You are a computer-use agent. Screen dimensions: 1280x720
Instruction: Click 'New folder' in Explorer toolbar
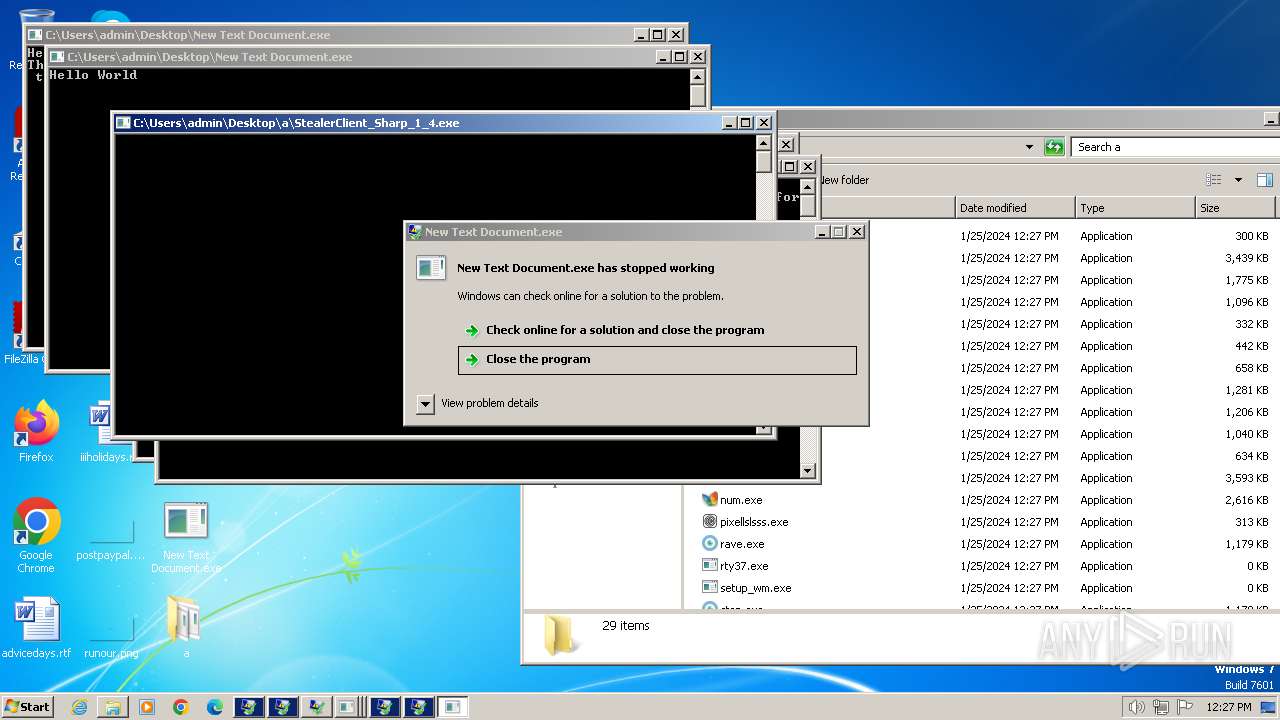point(844,180)
